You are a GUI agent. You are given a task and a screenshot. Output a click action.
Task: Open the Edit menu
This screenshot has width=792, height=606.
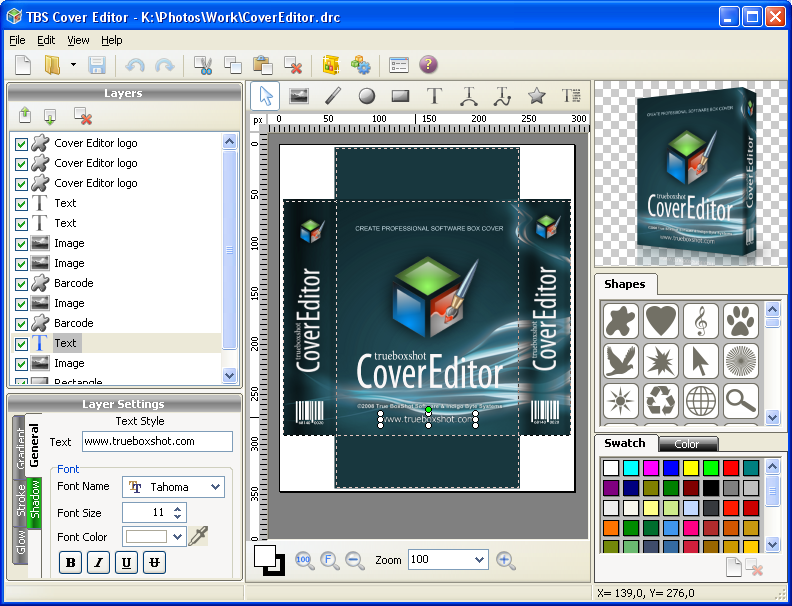46,40
